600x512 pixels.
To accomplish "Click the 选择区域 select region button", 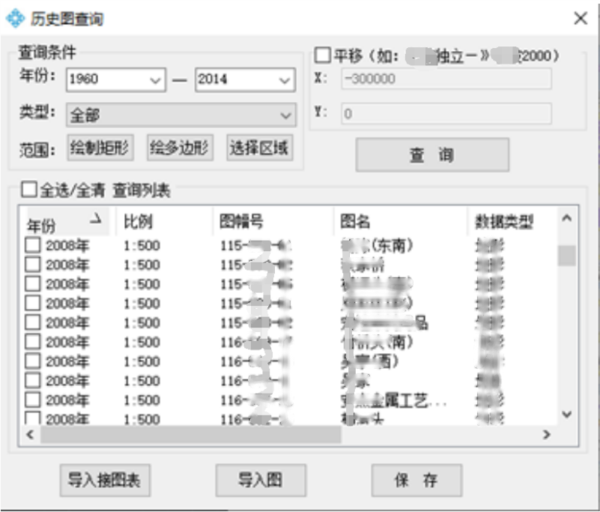I will (259, 147).
